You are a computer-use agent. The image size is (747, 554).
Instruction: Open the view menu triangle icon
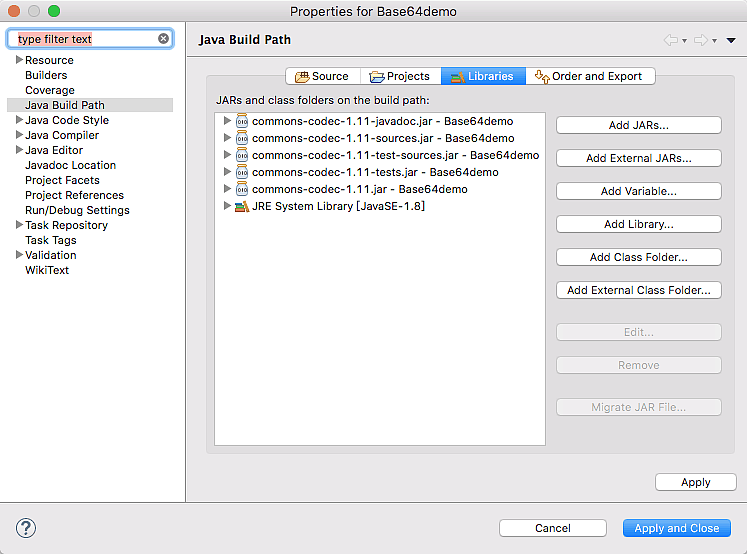(731, 41)
